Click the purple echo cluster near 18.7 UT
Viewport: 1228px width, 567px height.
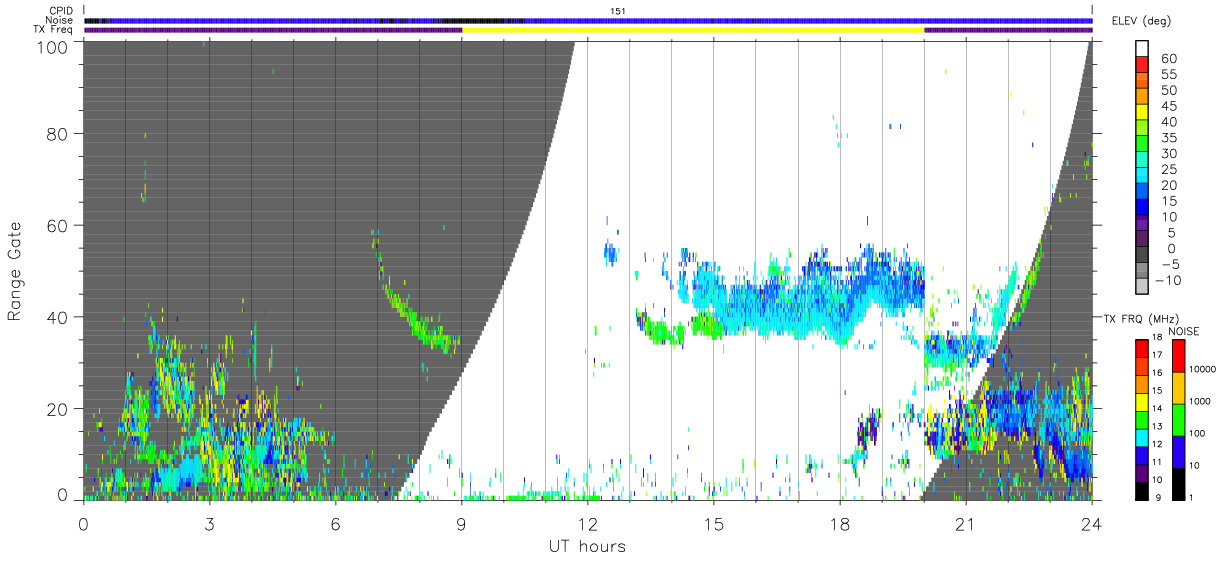pyautogui.click(x=869, y=428)
